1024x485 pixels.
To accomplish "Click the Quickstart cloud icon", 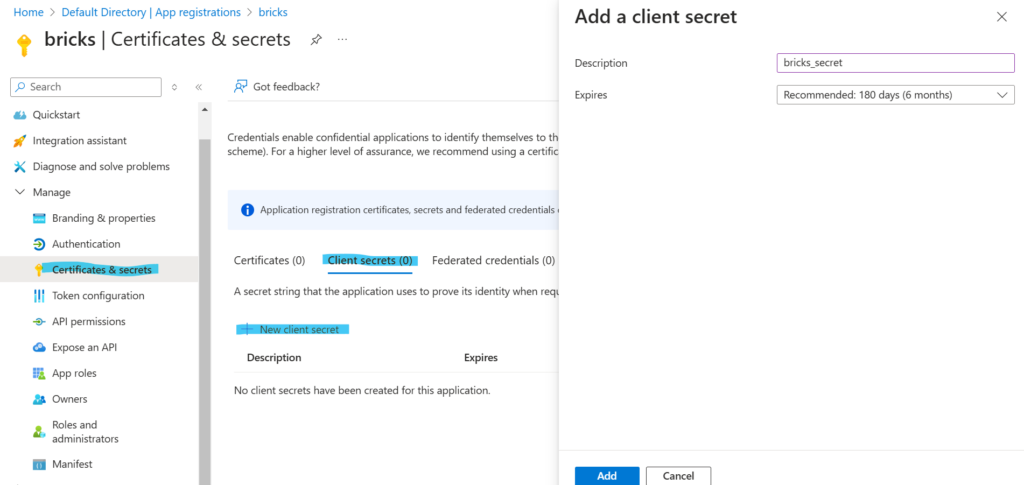I will click(20, 115).
